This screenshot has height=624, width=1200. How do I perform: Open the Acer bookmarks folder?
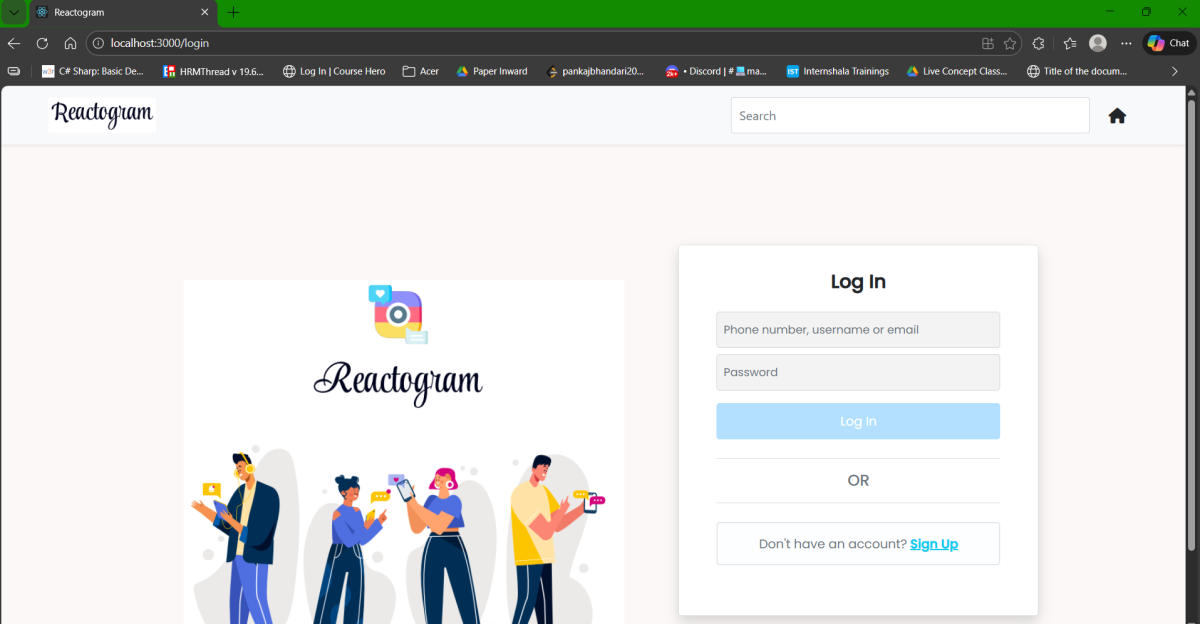pos(420,71)
